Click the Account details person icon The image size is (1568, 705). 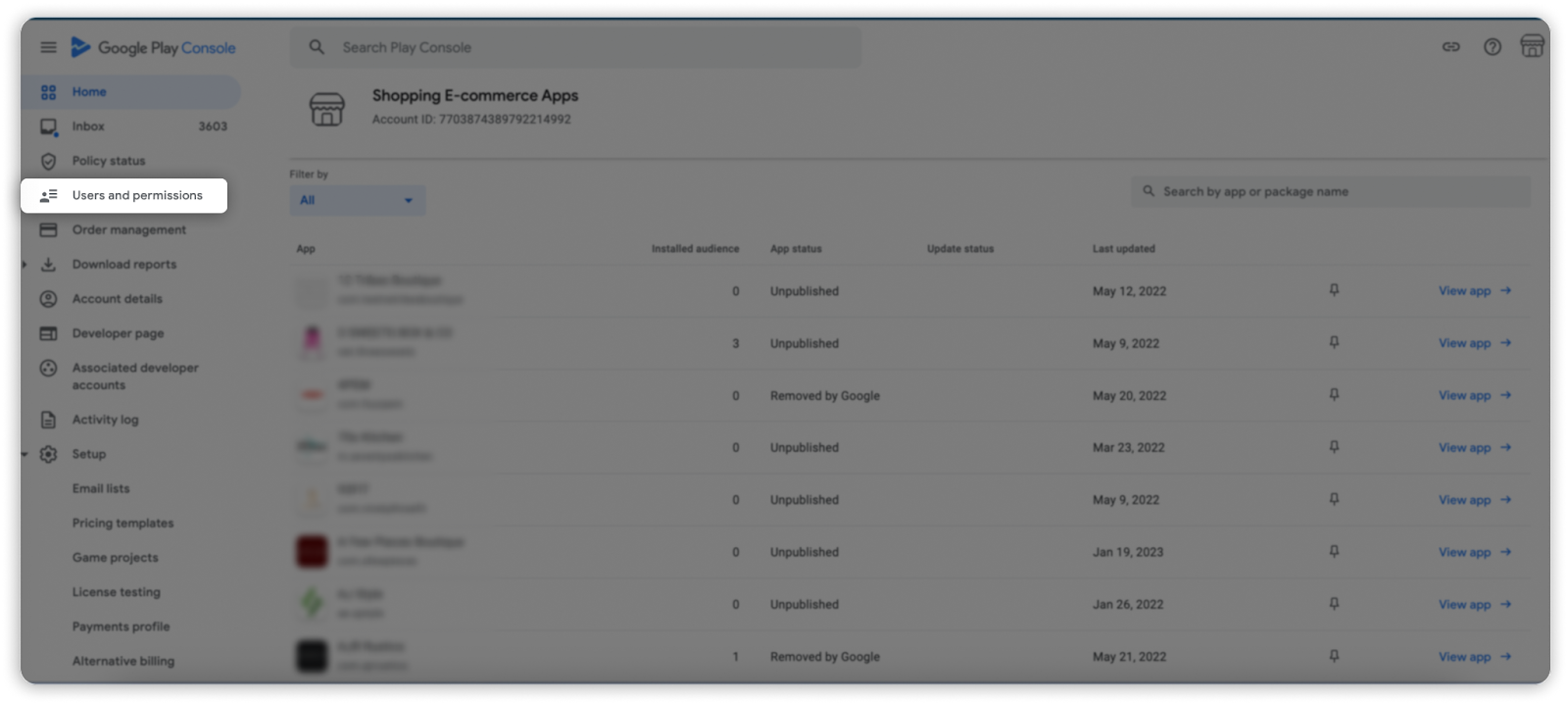[x=48, y=299]
